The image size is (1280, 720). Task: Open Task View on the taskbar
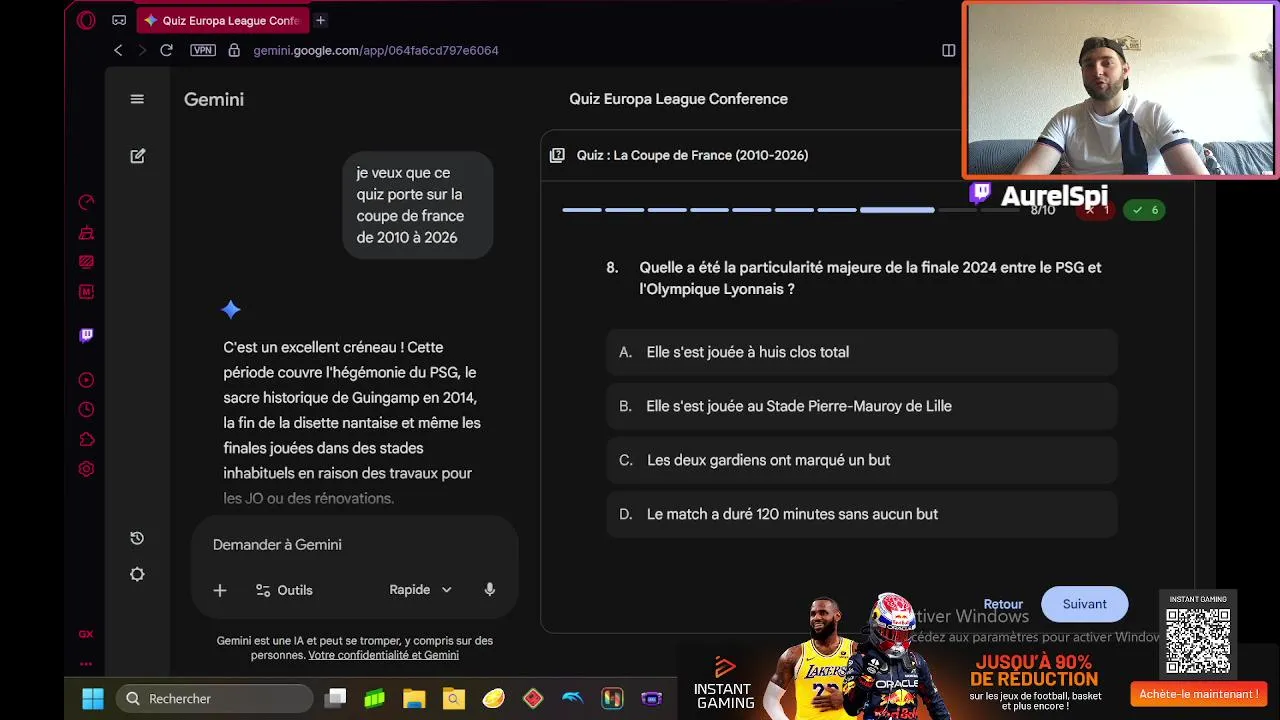point(336,698)
